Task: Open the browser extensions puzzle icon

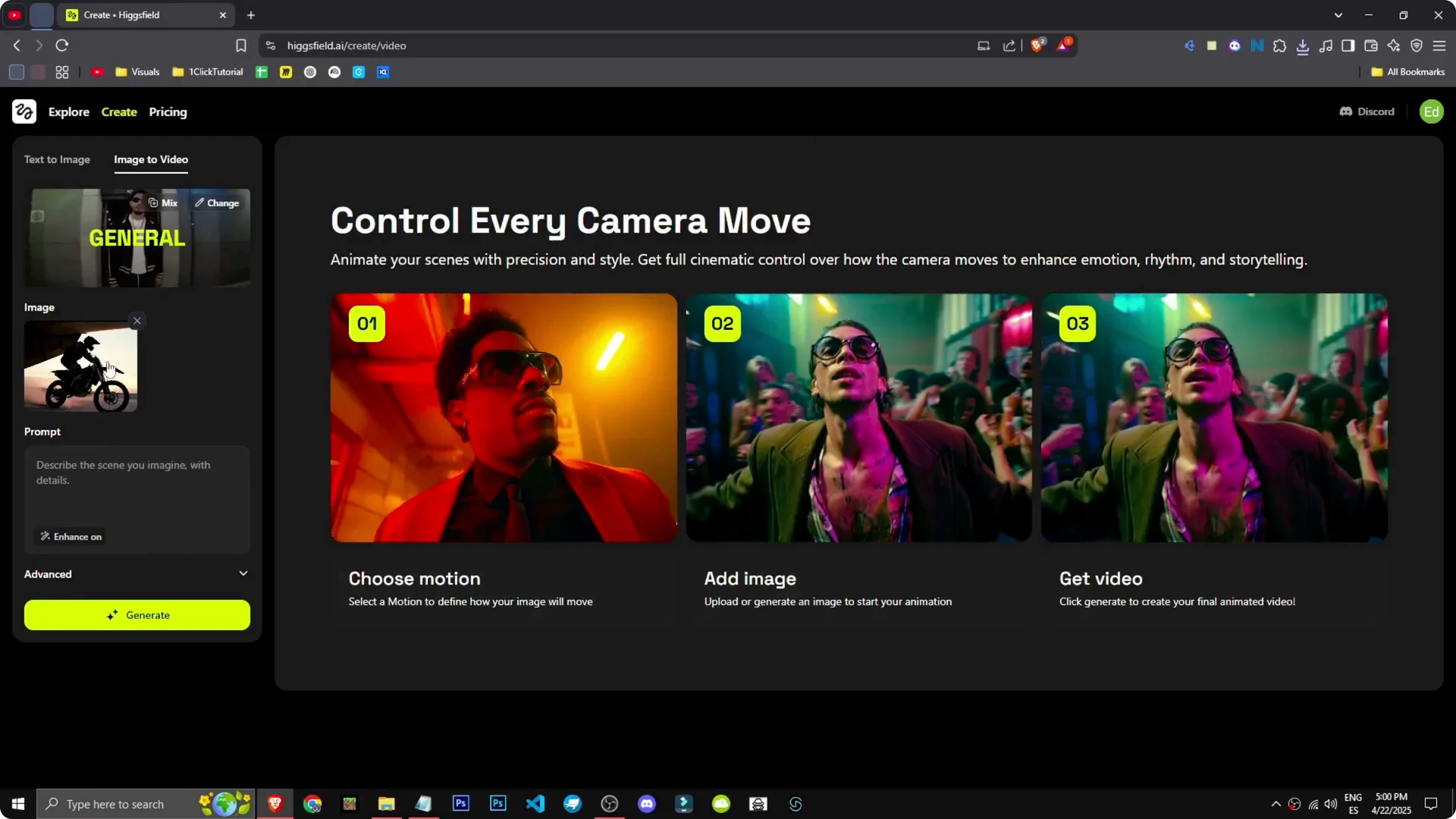Action: (1280, 45)
